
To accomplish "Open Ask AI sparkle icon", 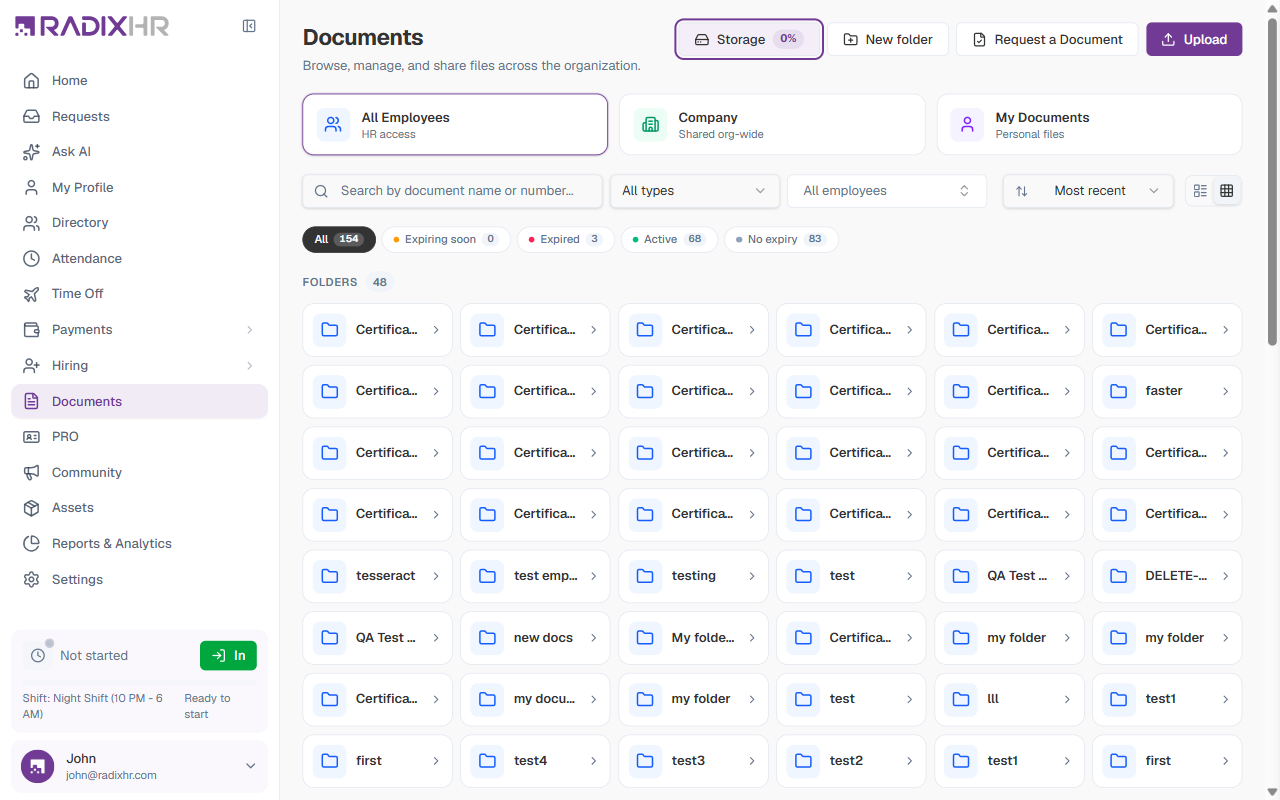I will (x=32, y=152).
